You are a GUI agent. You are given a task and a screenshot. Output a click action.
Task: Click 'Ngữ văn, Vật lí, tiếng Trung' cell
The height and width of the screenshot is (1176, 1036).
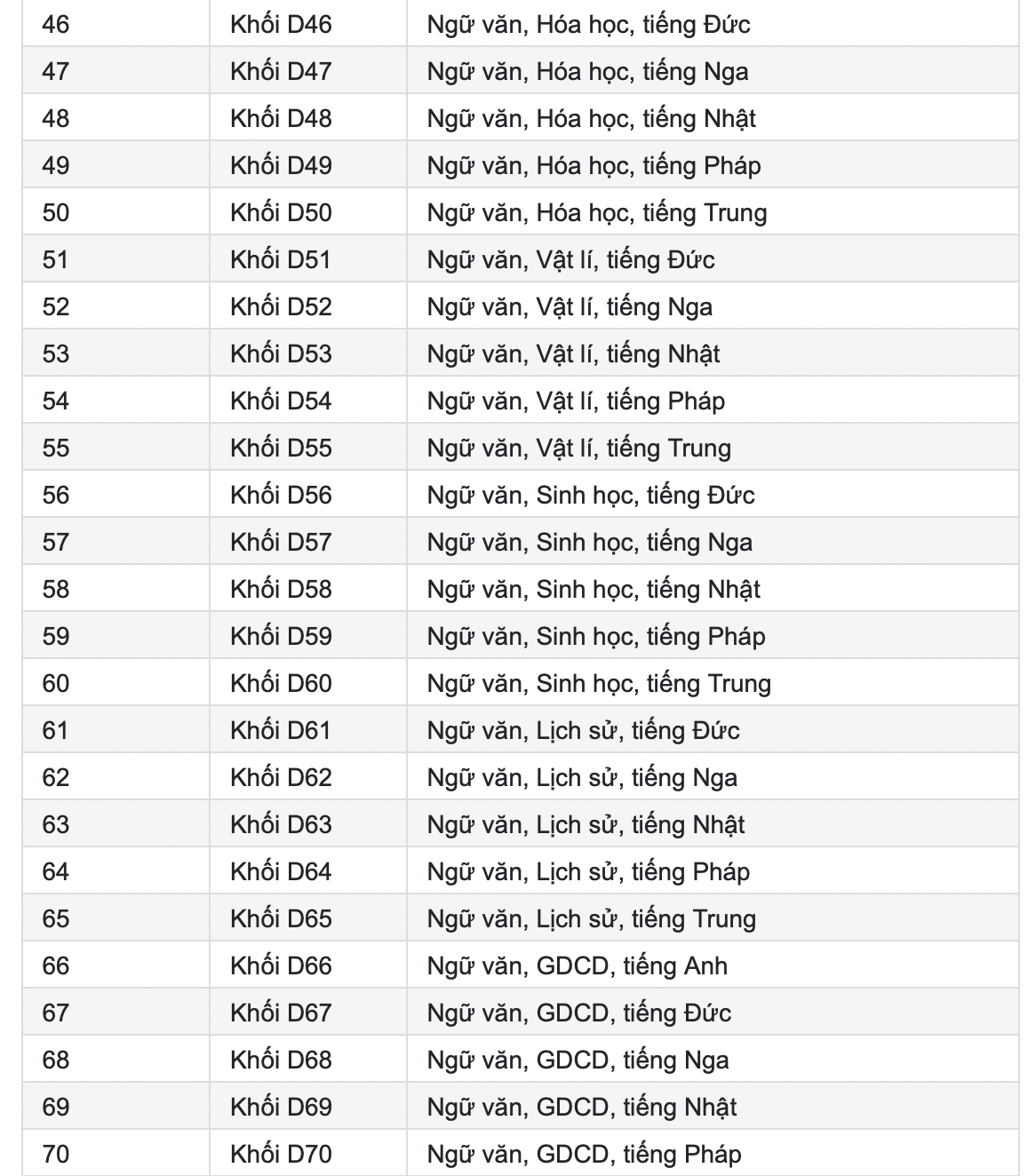pos(713,448)
